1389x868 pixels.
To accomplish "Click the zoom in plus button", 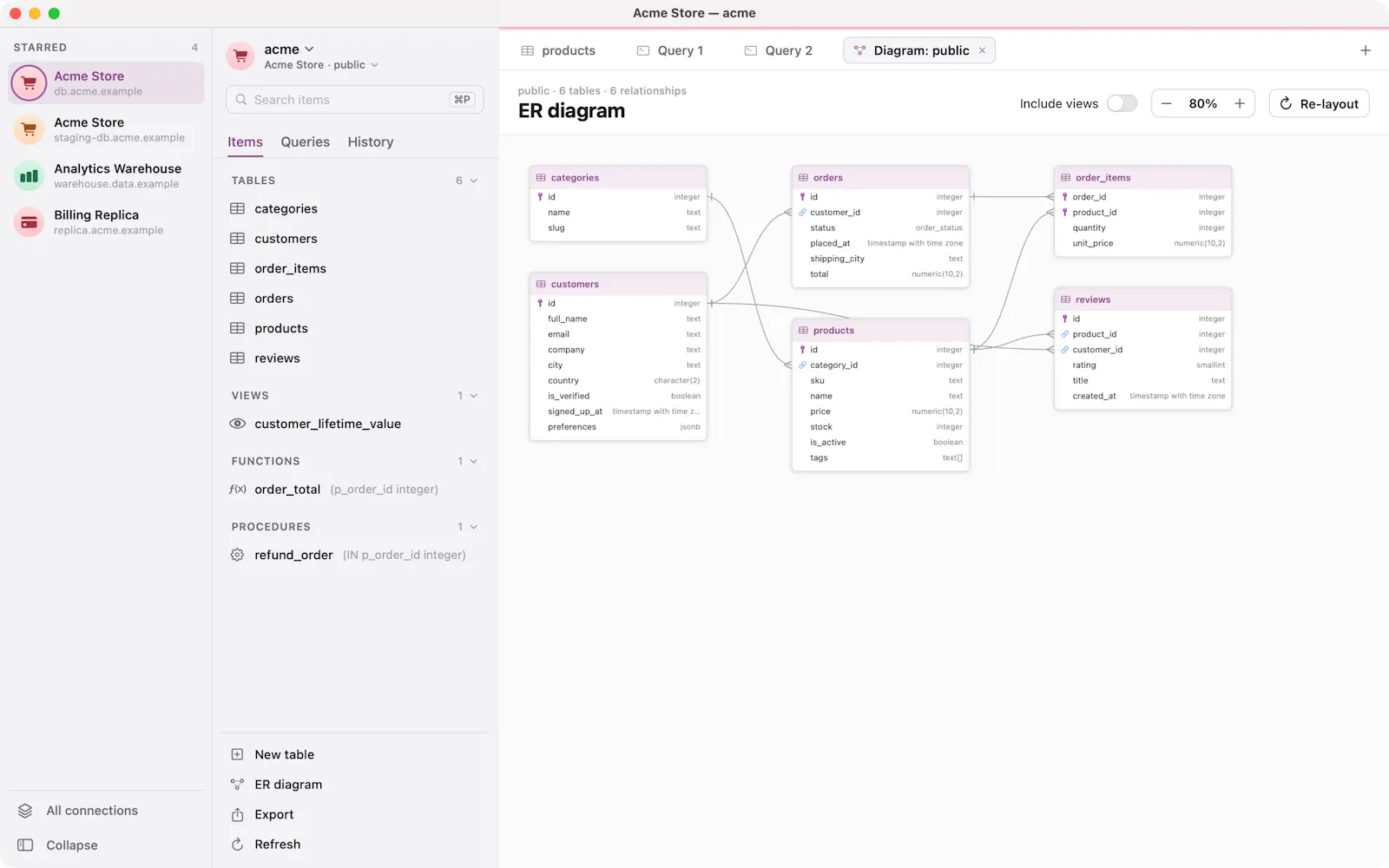I will pos(1240,103).
